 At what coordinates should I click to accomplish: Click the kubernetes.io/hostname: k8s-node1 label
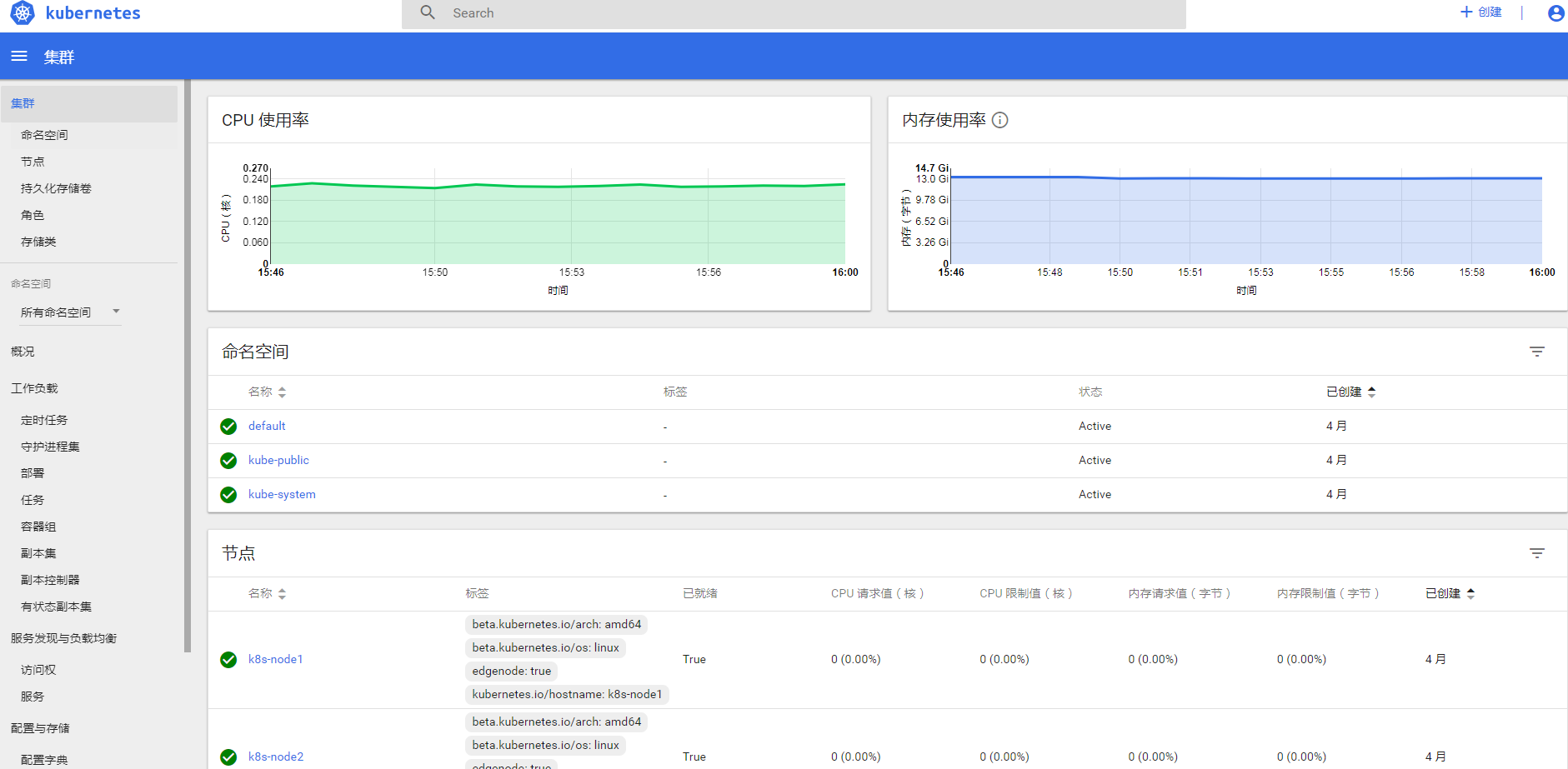[x=567, y=694]
